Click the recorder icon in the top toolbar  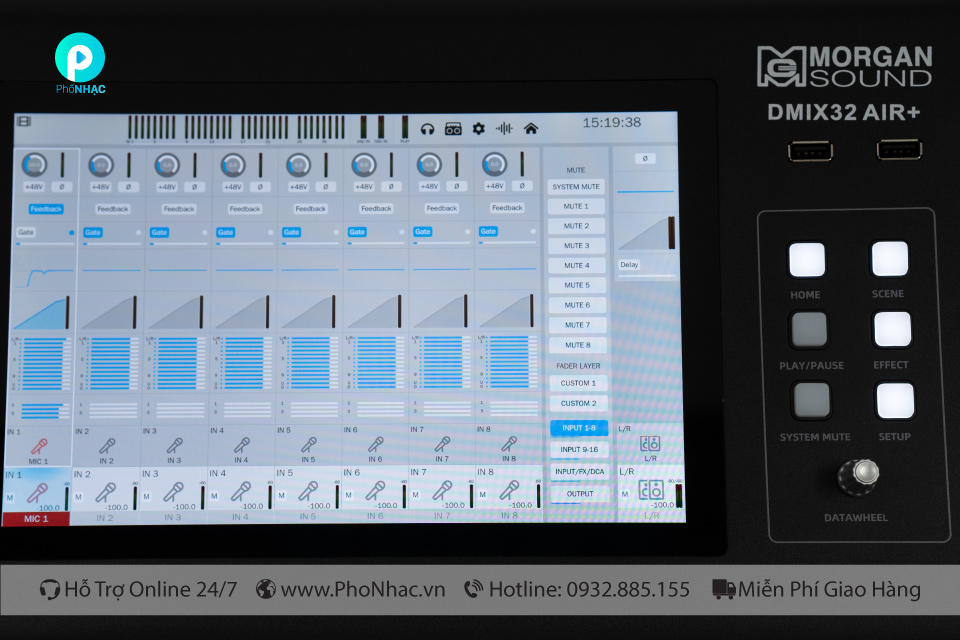[x=453, y=128]
